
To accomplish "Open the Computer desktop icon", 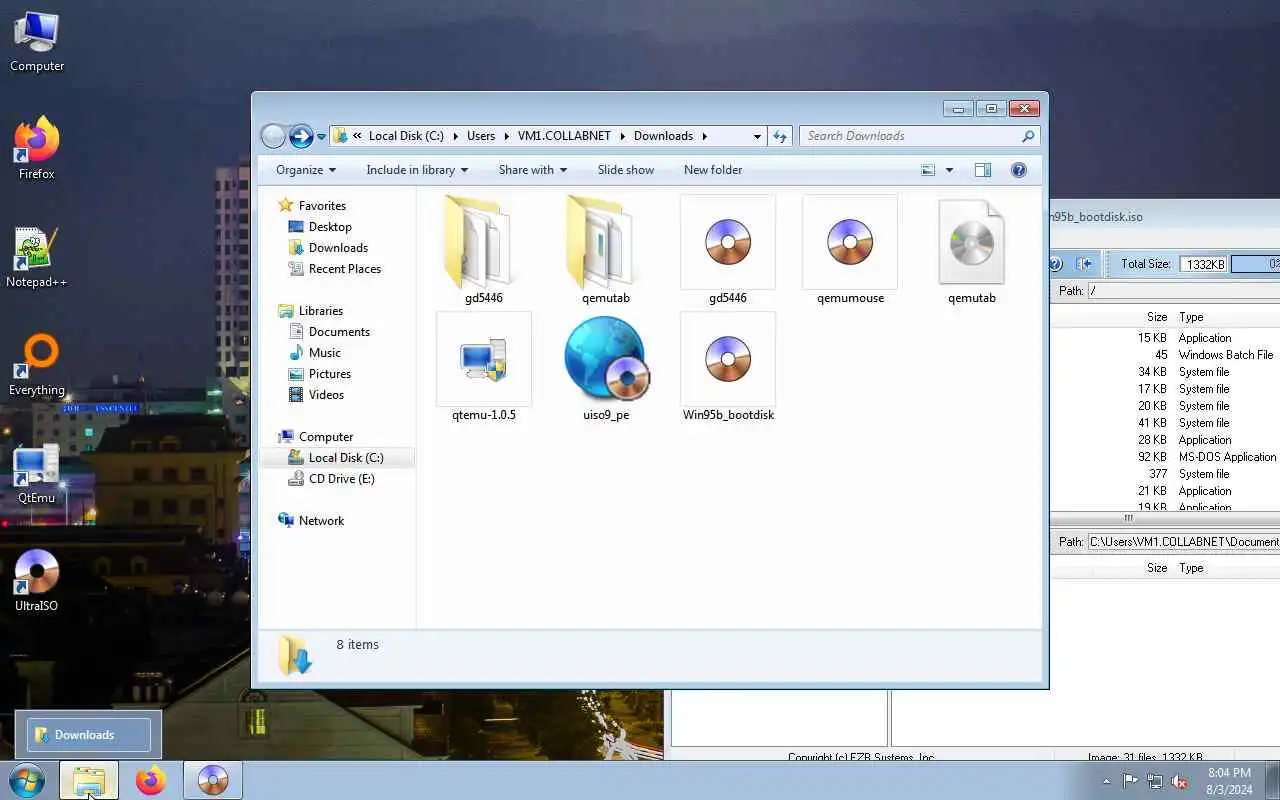I will click(37, 42).
